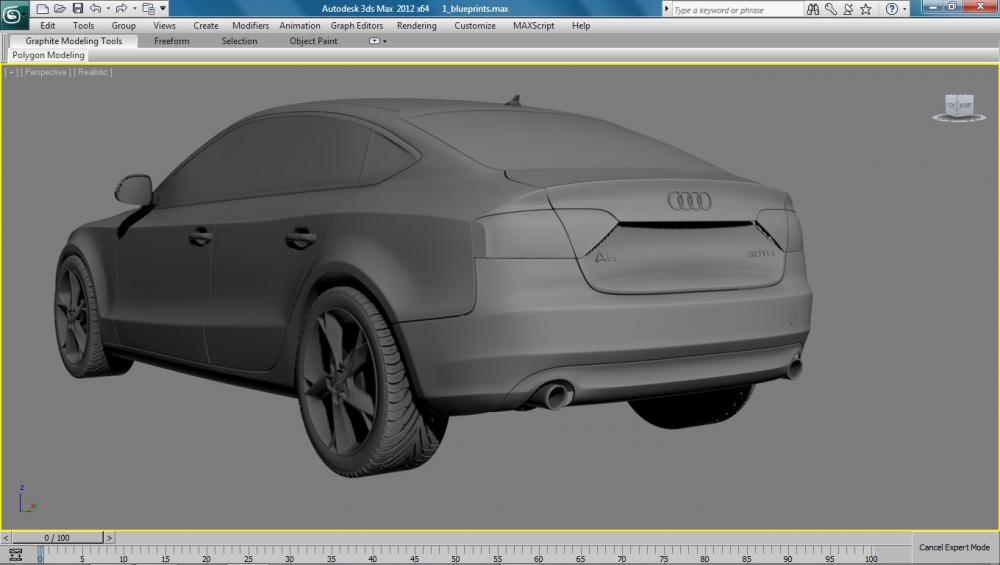Open the Modifiers menu
The height and width of the screenshot is (565, 1000).
[x=250, y=26]
